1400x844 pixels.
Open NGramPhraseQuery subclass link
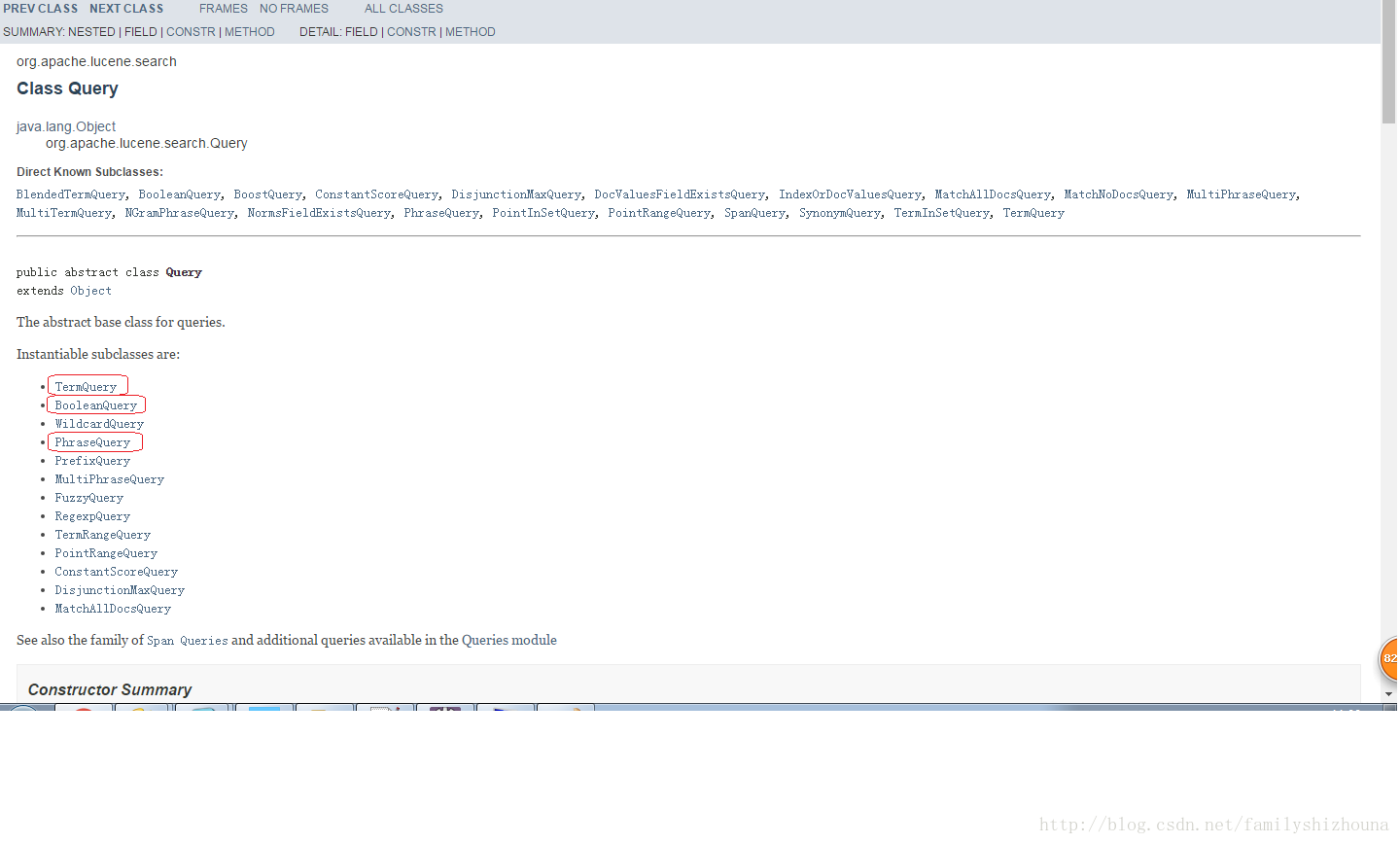coord(179,213)
